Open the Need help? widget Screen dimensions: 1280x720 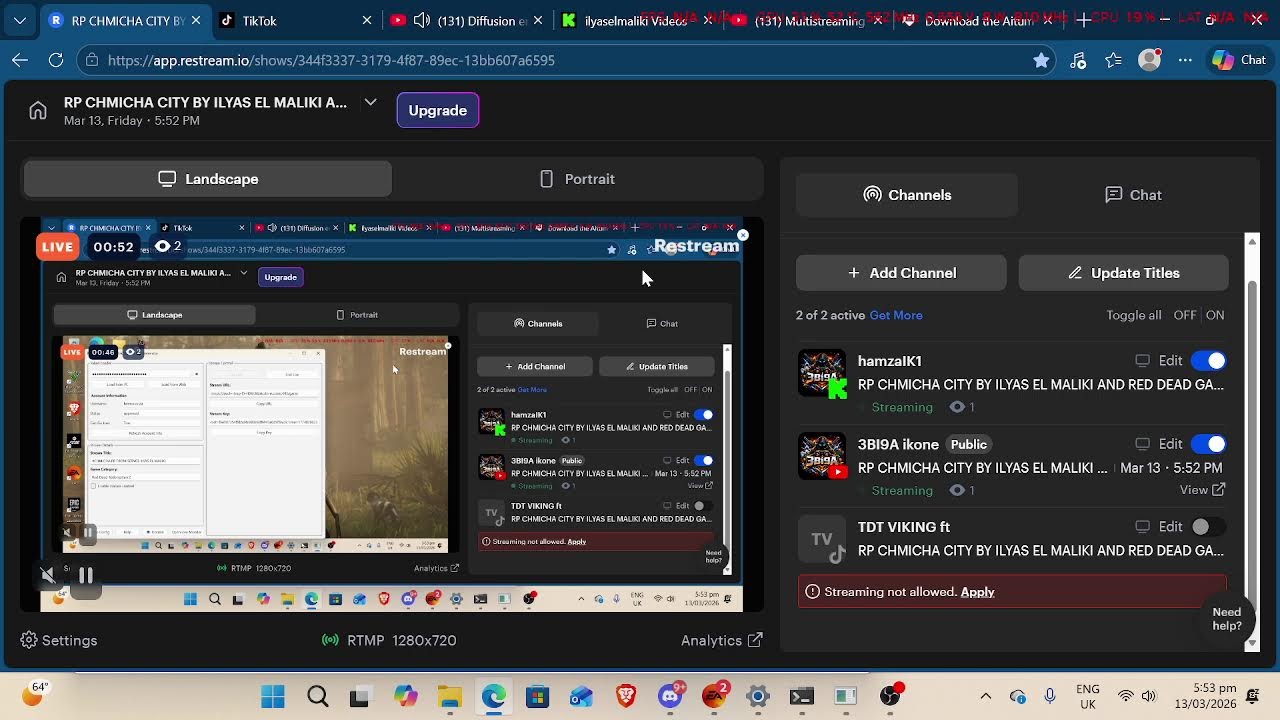[1227, 619]
